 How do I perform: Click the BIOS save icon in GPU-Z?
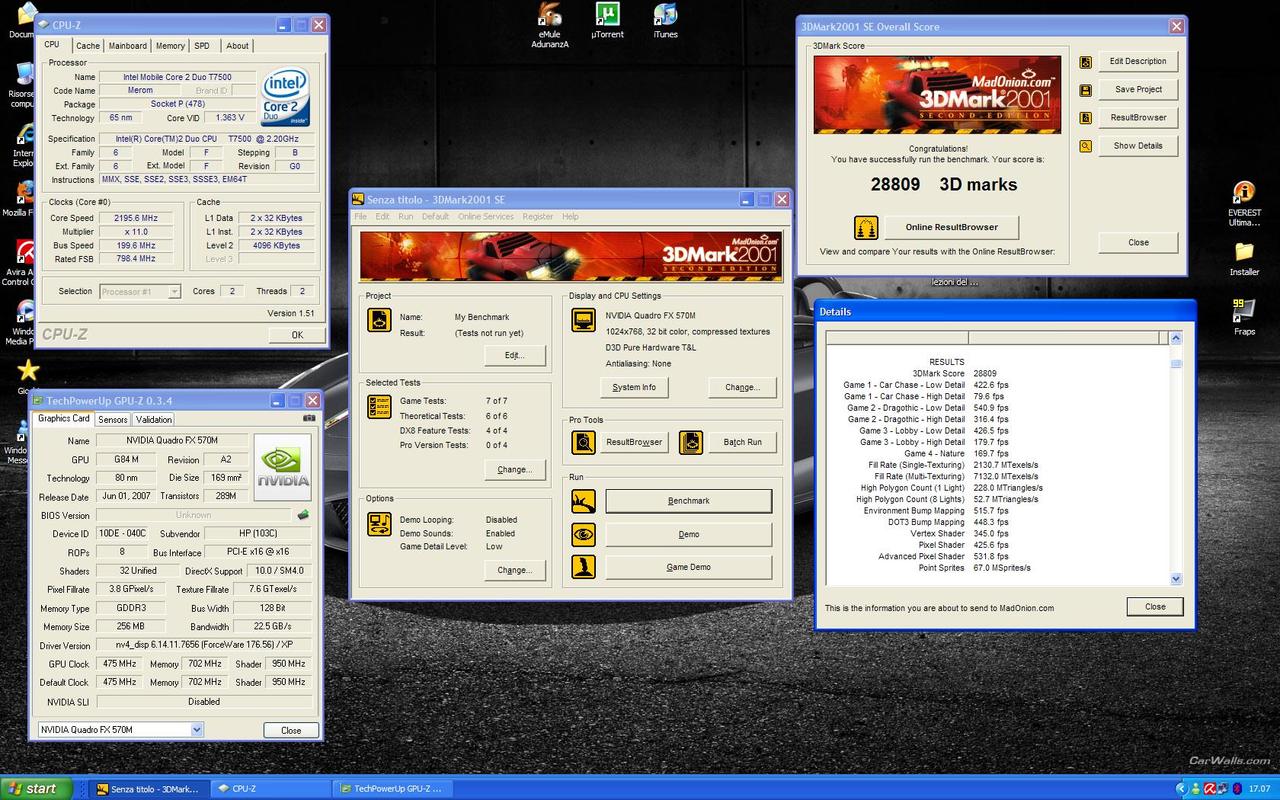coord(303,515)
